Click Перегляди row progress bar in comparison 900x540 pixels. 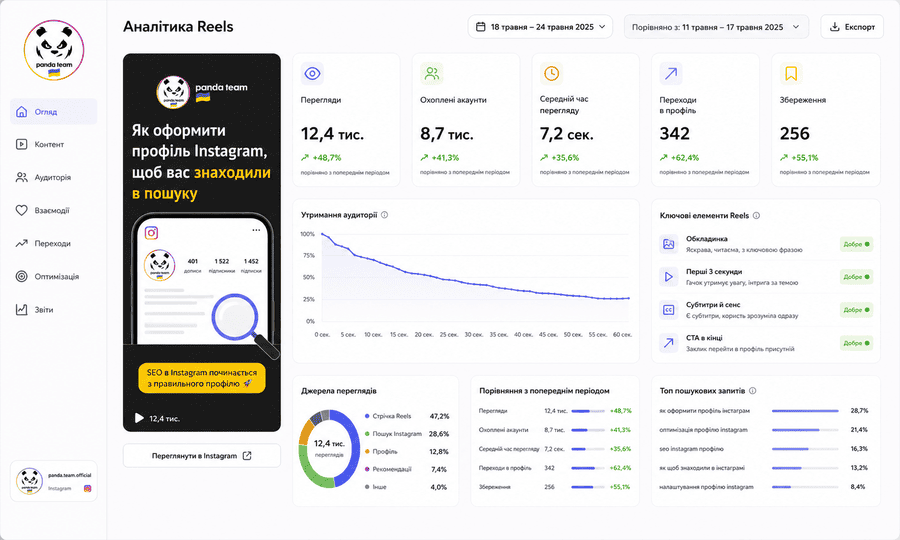588,411
